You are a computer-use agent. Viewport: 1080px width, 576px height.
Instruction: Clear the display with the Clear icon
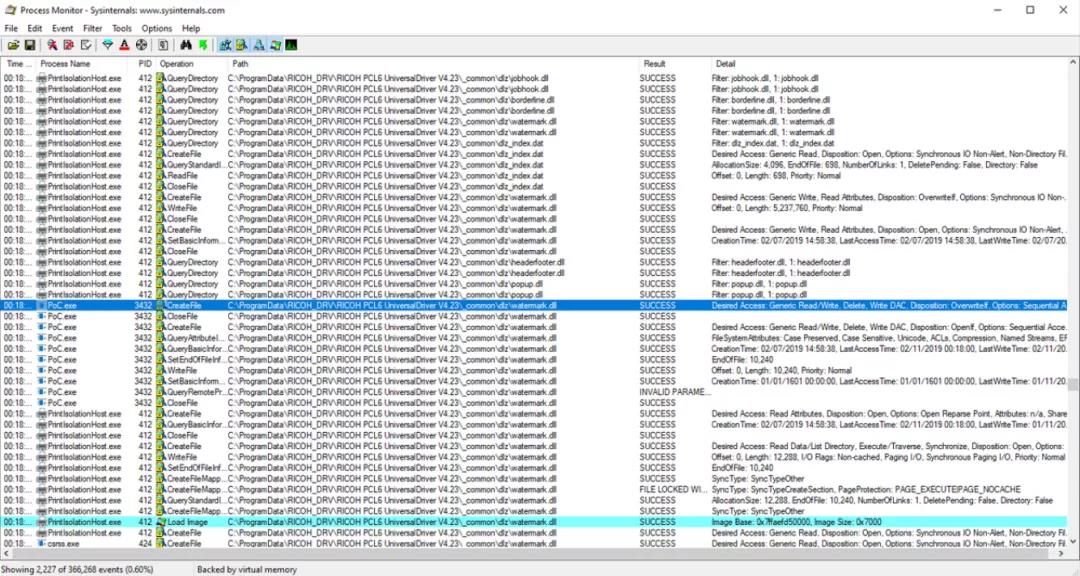coord(85,45)
